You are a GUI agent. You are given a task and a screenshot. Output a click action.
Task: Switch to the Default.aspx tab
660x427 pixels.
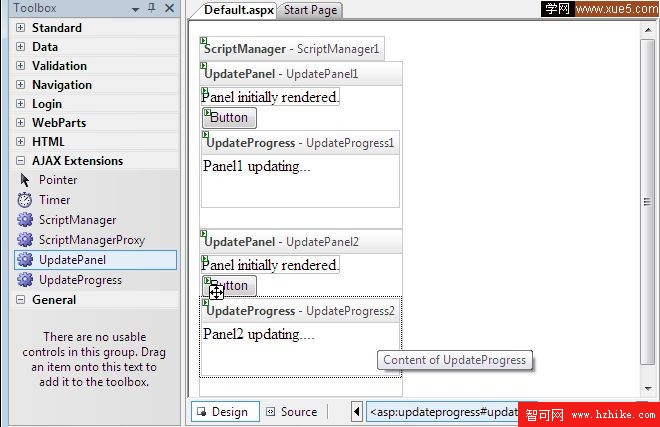tap(238, 10)
